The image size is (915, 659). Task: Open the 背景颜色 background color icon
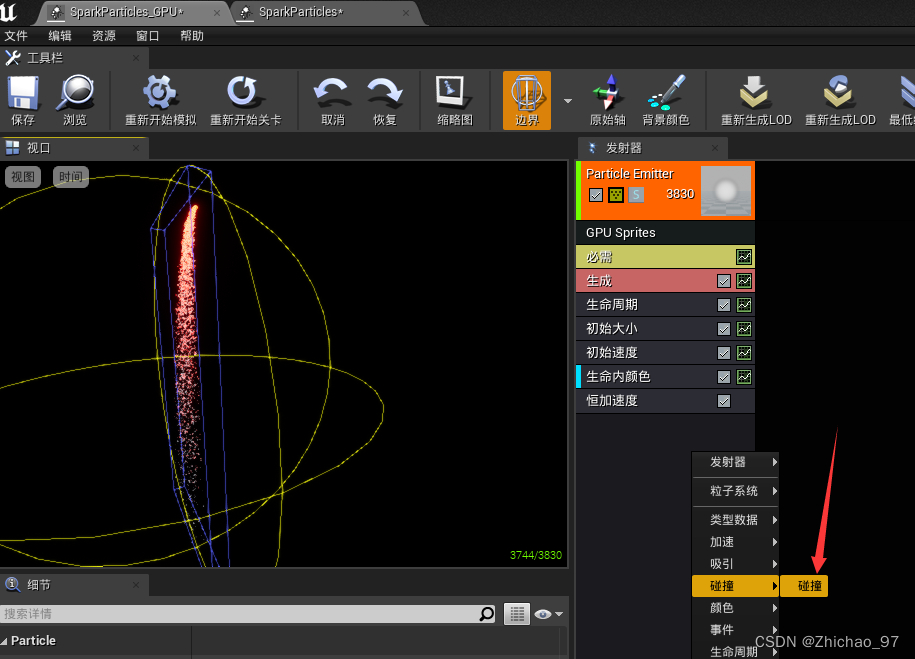[666, 92]
